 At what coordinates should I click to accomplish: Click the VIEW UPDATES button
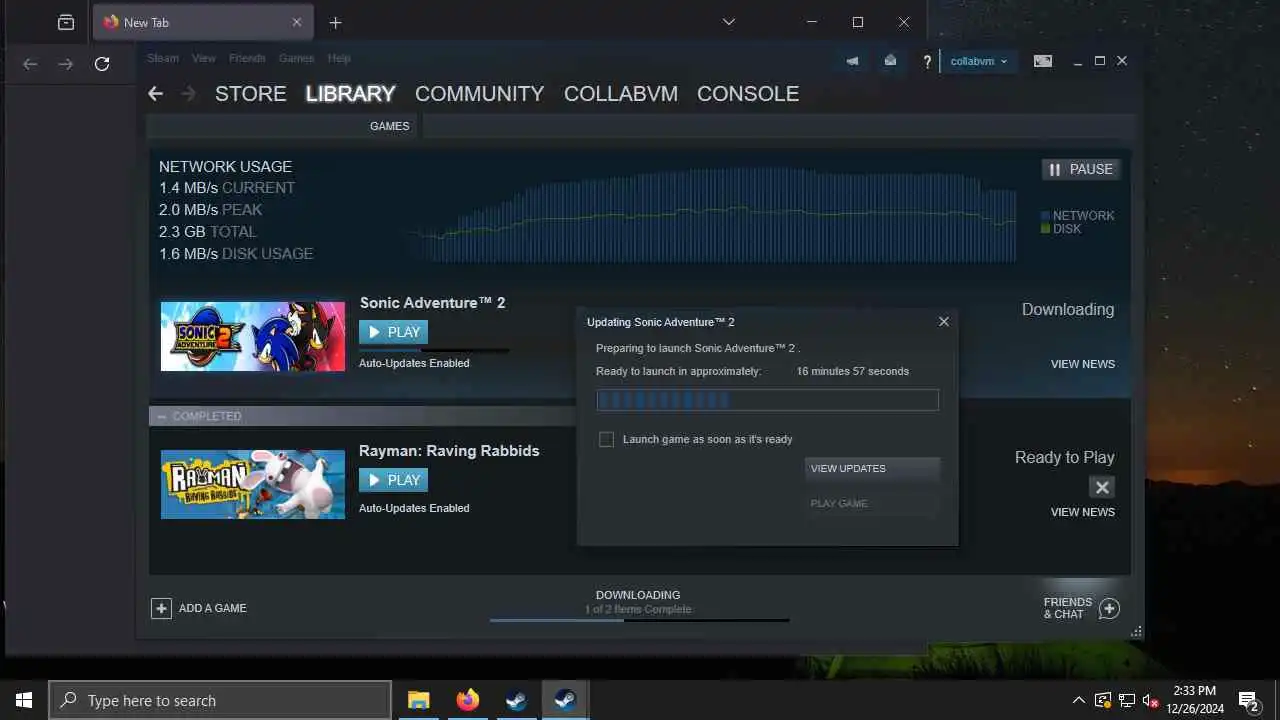872,468
